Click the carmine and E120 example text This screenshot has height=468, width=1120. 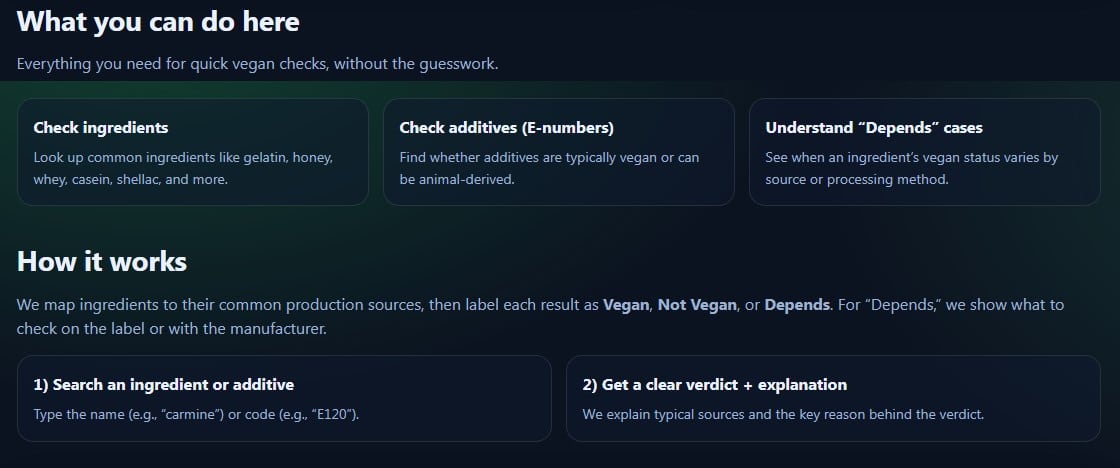tap(196, 413)
